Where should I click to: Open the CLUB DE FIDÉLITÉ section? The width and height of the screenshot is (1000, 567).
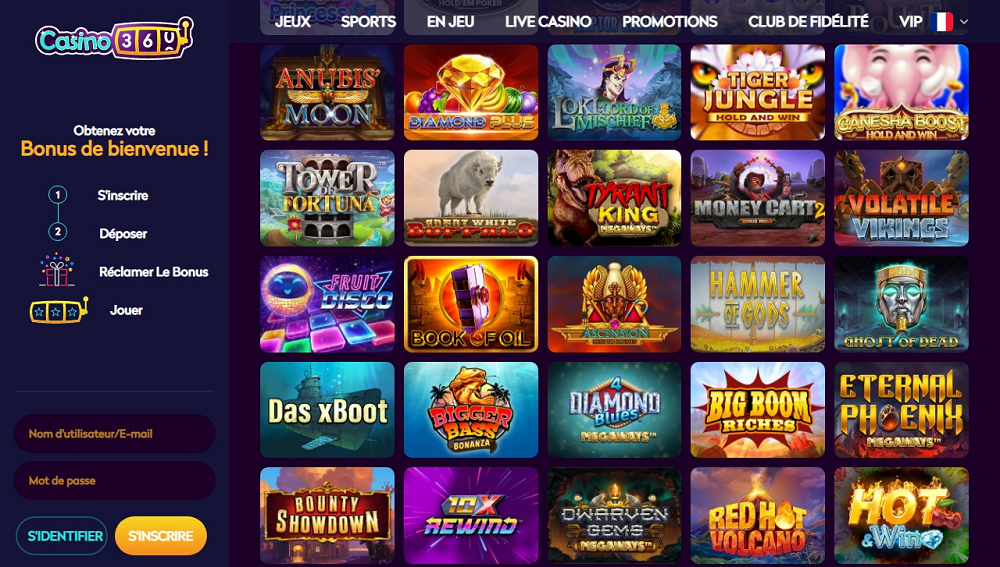[808, 22]
